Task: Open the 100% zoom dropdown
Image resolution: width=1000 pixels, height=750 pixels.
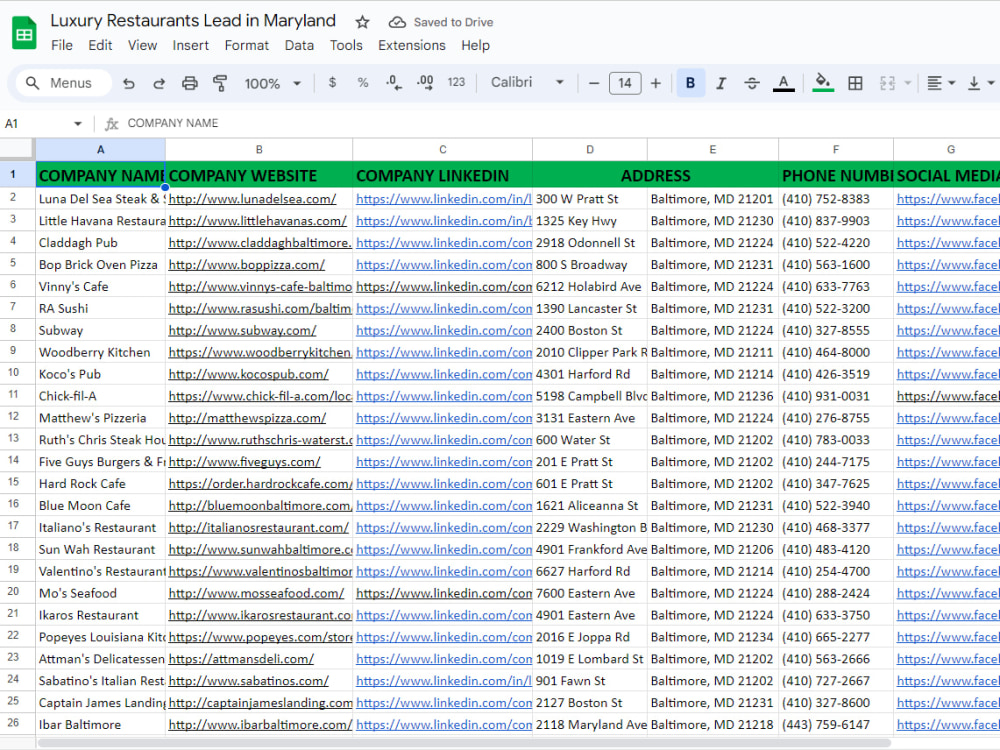Action: pyautogui.click(x=272, y=83)
